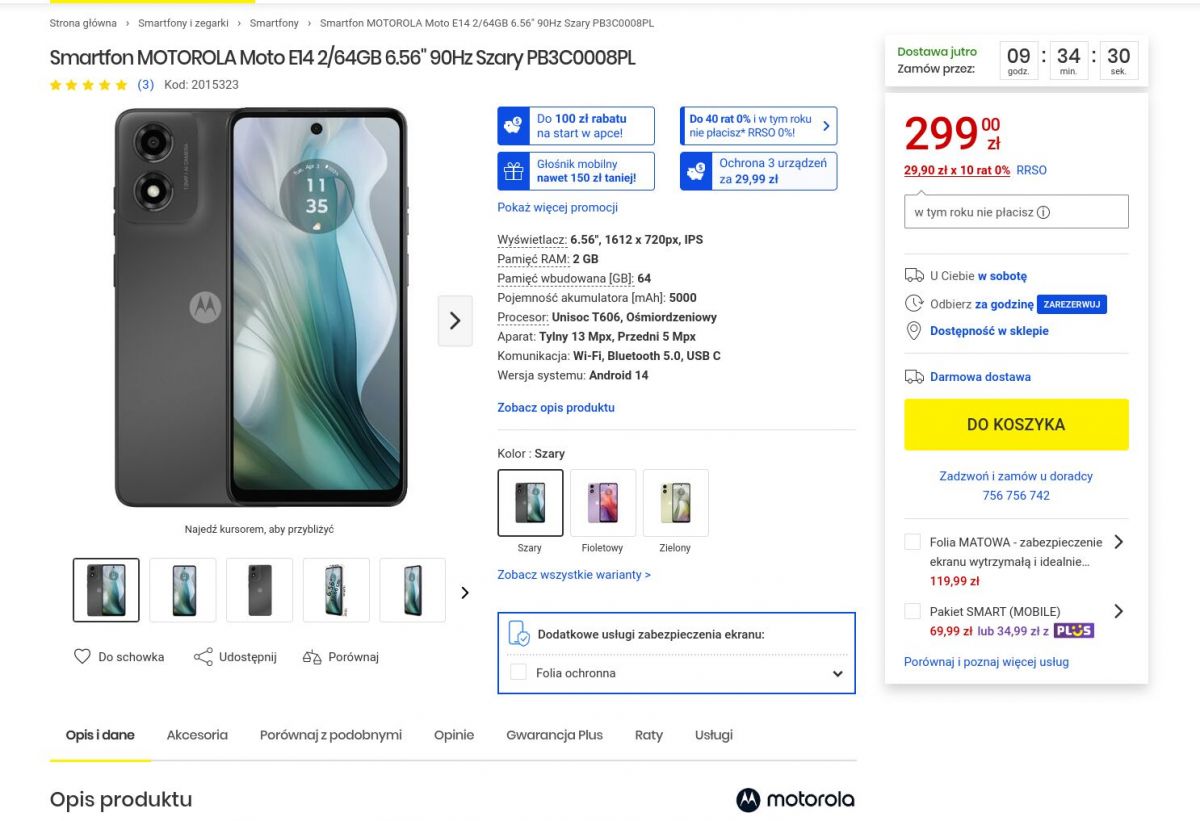Select the Fioletowy color variant
Image resolution: width=1200 pixels, height=821 pixels.
coord(603,503)
